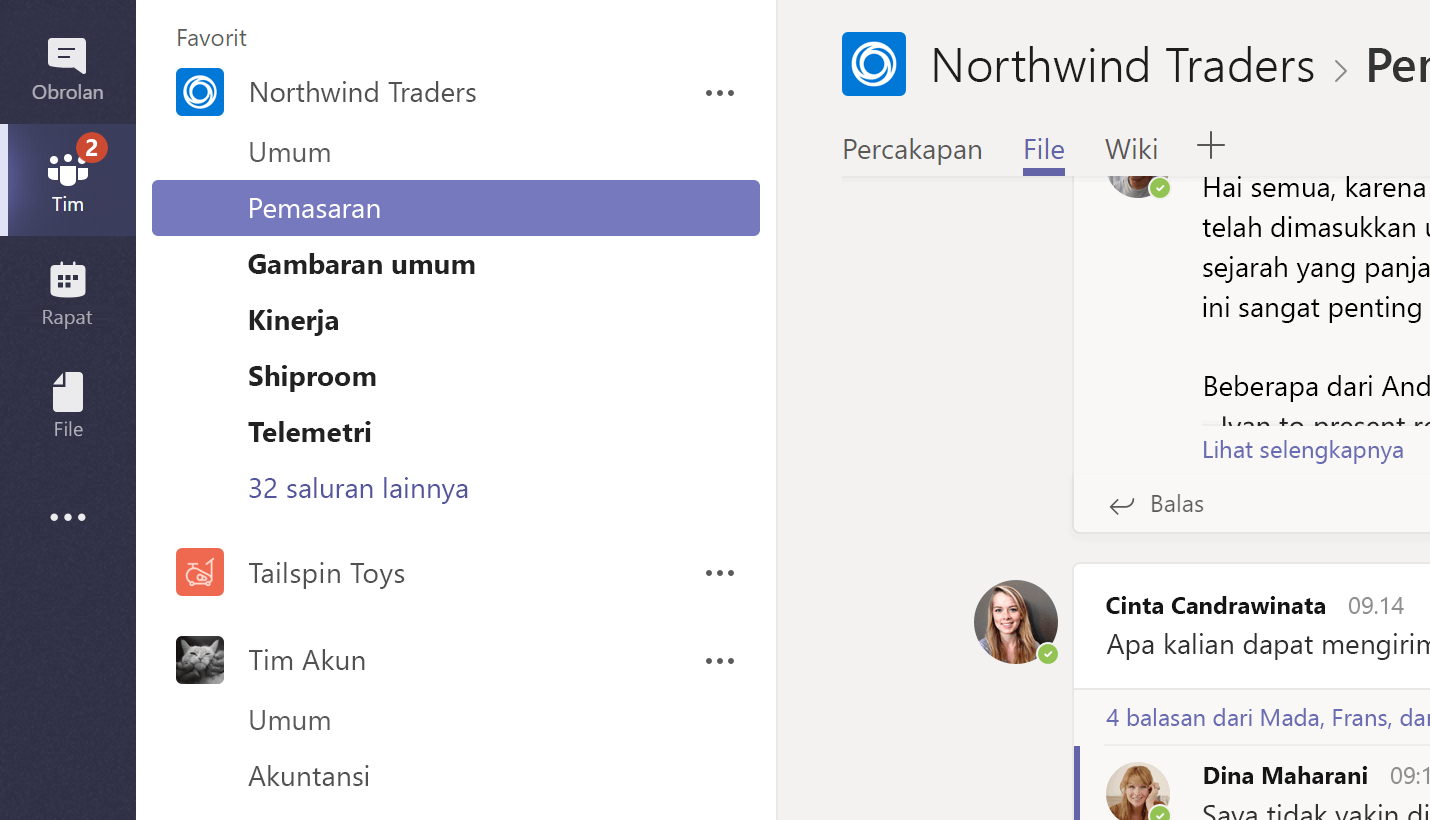The image size is (1430, 820).
Task: Click Dina Maharani sender name
Action: pos(1285,776)
